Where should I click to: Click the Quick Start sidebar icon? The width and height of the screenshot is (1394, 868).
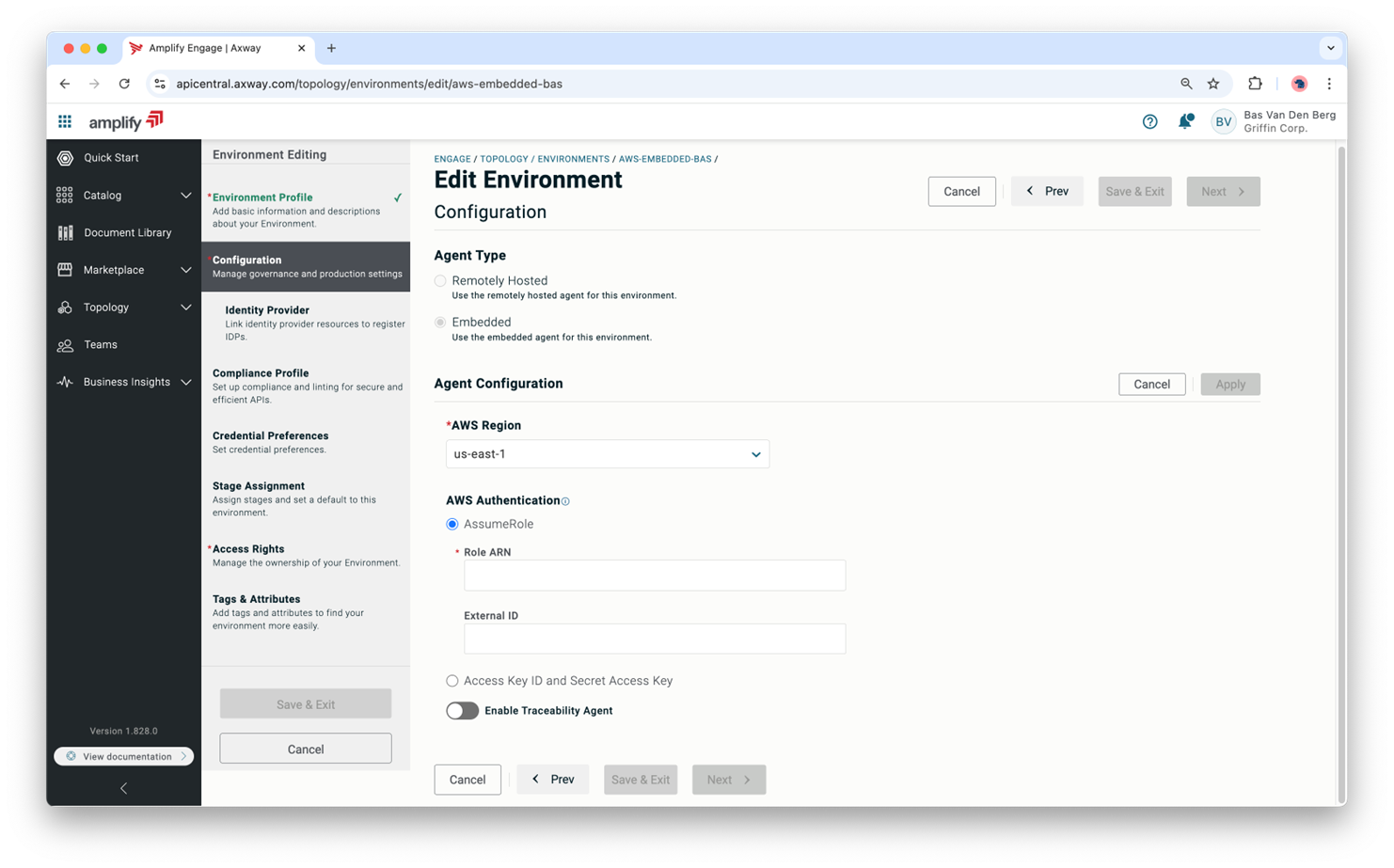click(x=65, y=158)
